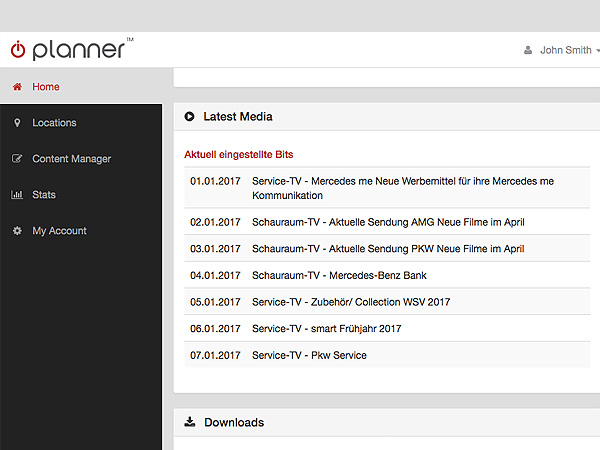Viewport: 600px width, 450px height.
Task: Click the Stats bar chart icon
Action: coord(17,194)
